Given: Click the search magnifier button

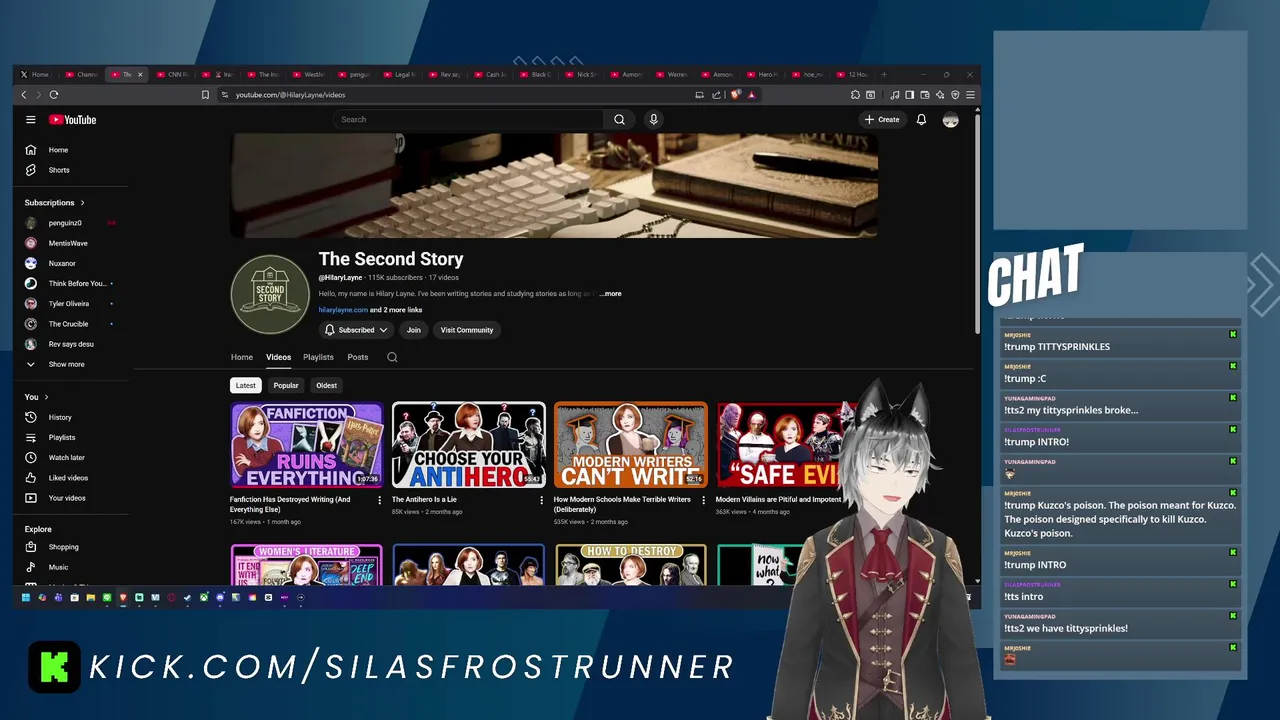Looking at the screenshot, I should tap(619, 119).
